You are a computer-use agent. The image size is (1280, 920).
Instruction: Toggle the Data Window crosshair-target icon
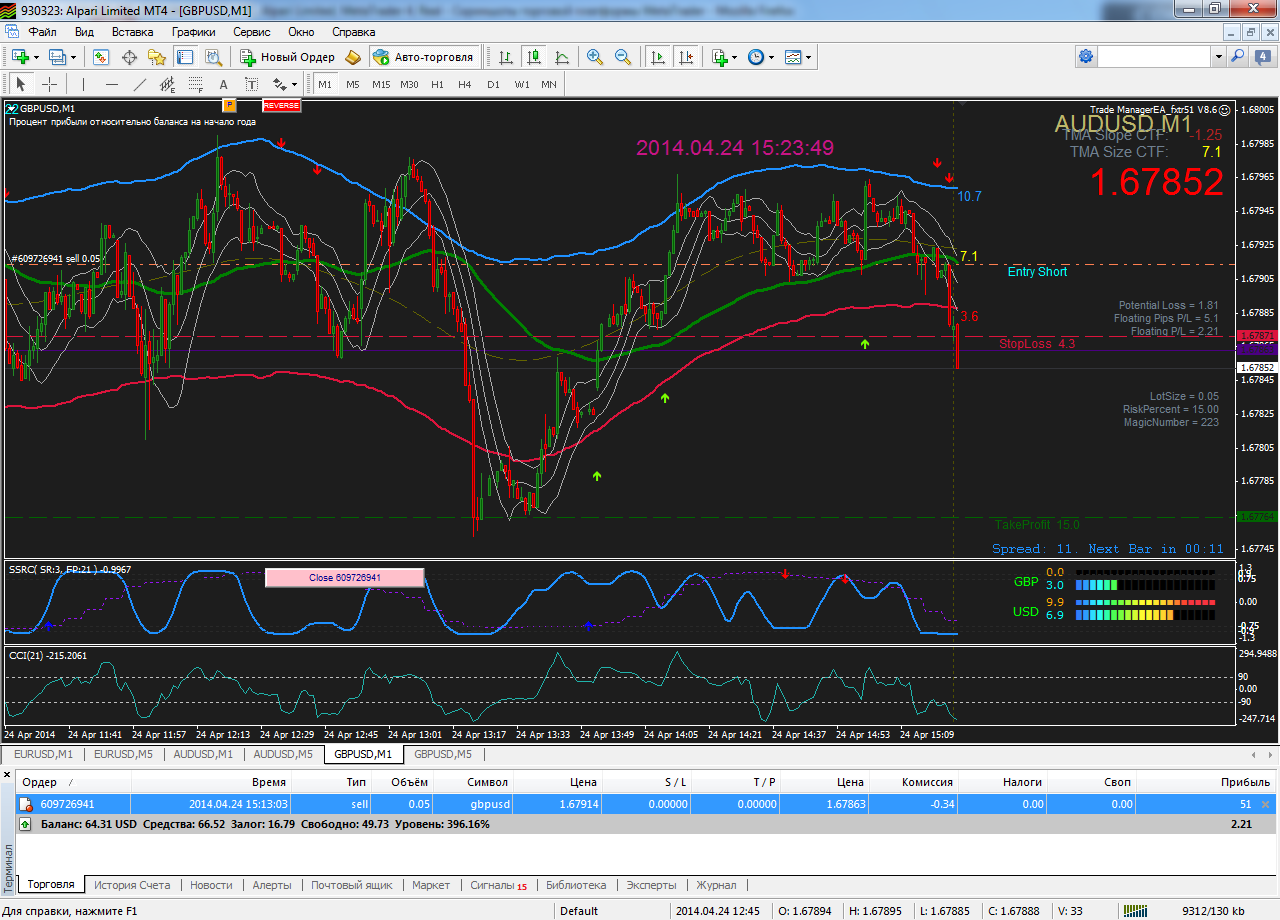[x=129, y=57]
